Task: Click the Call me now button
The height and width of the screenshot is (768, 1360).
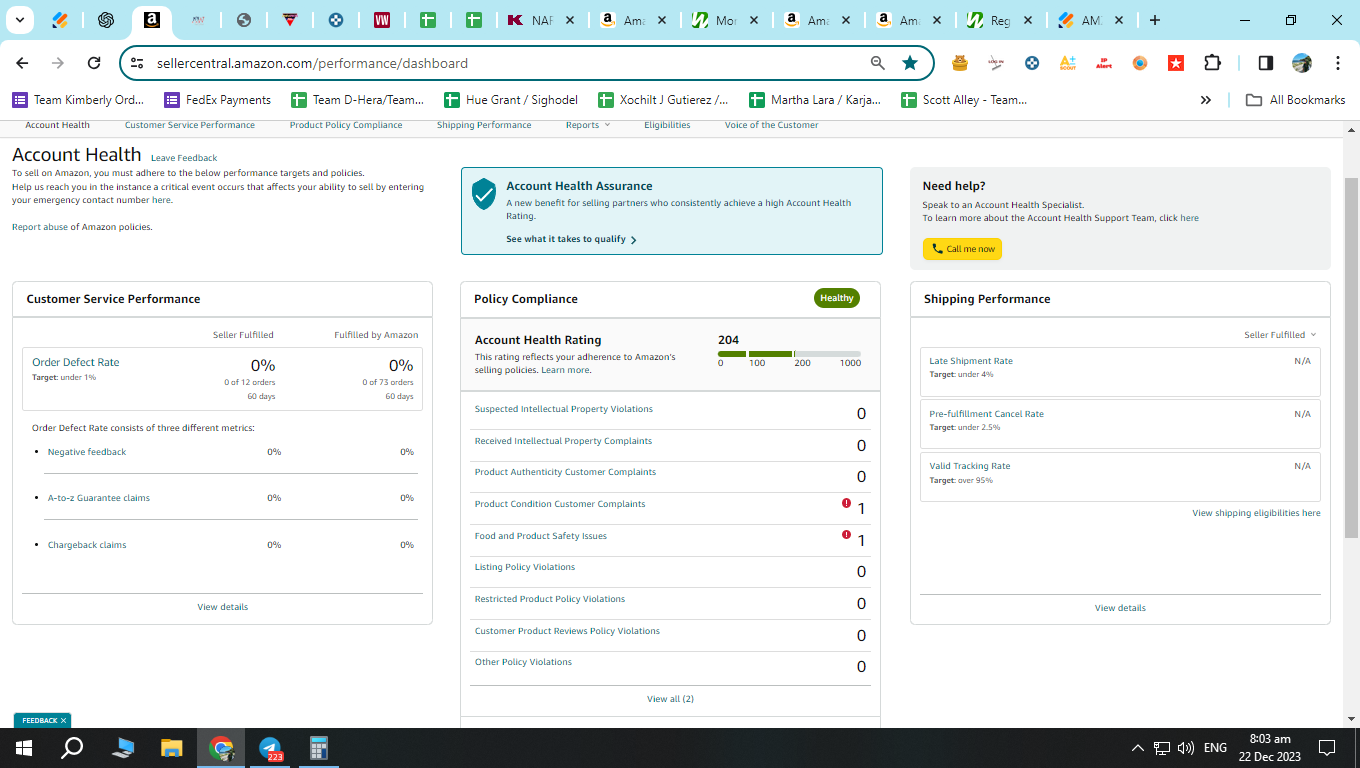Action: tap(962, 249)
